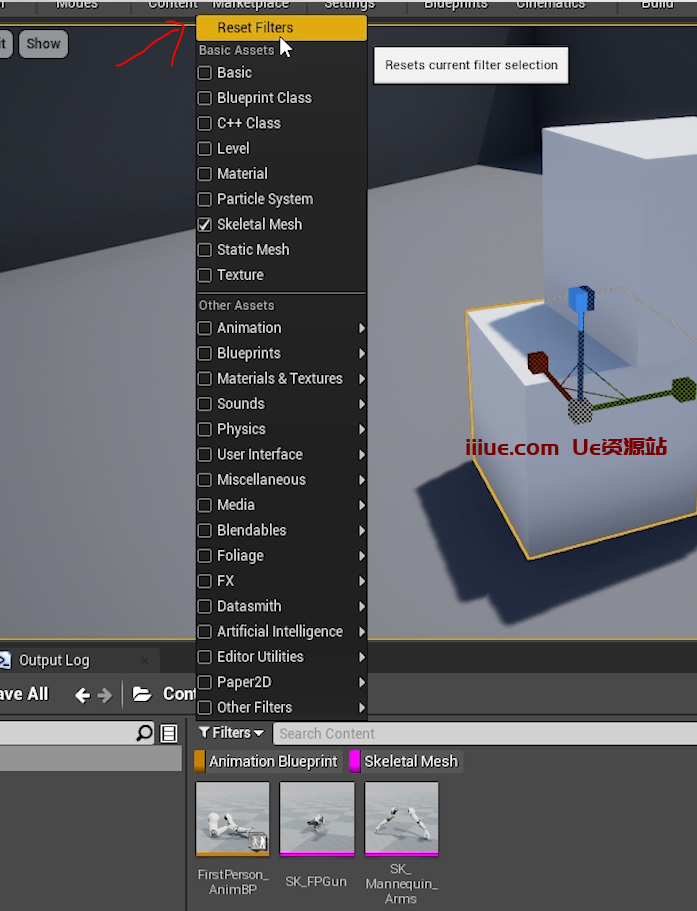This screenshot has width=697, height=911.
Task: Uncheck the Skeletal Mesh filter checkbox
Action: click(205, 225)
